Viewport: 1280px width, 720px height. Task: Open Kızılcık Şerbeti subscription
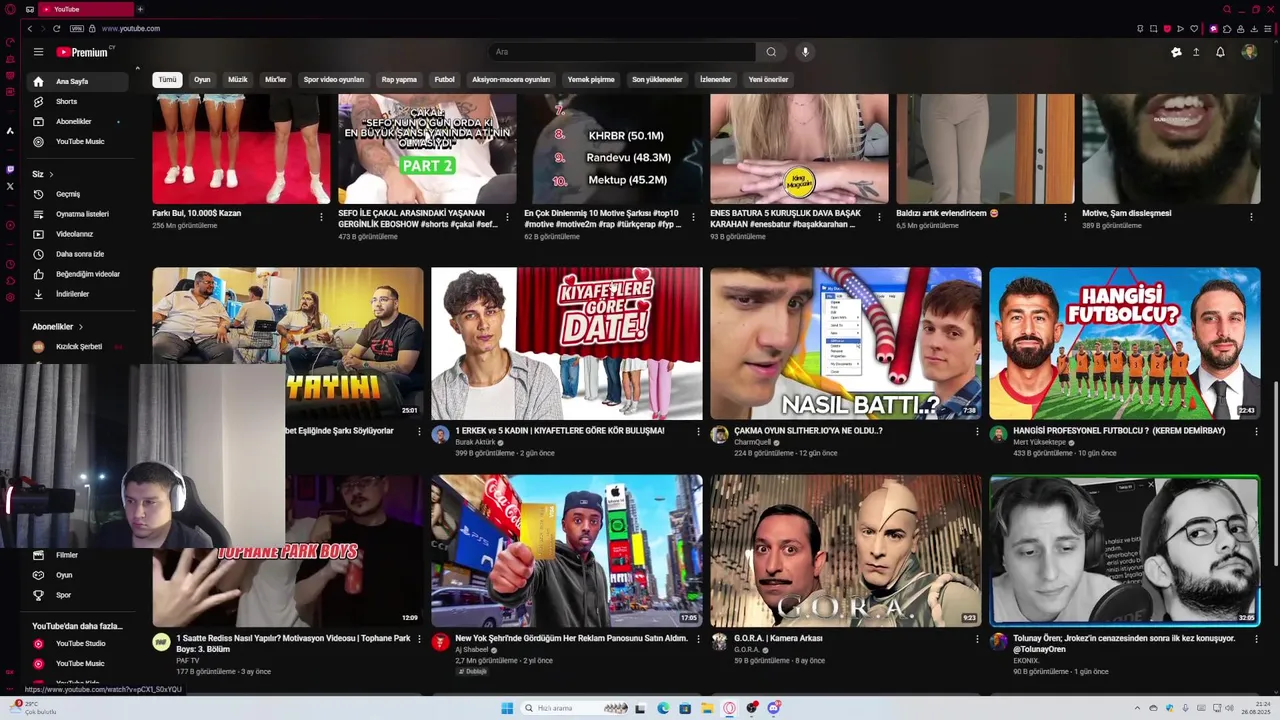[78, 346]
